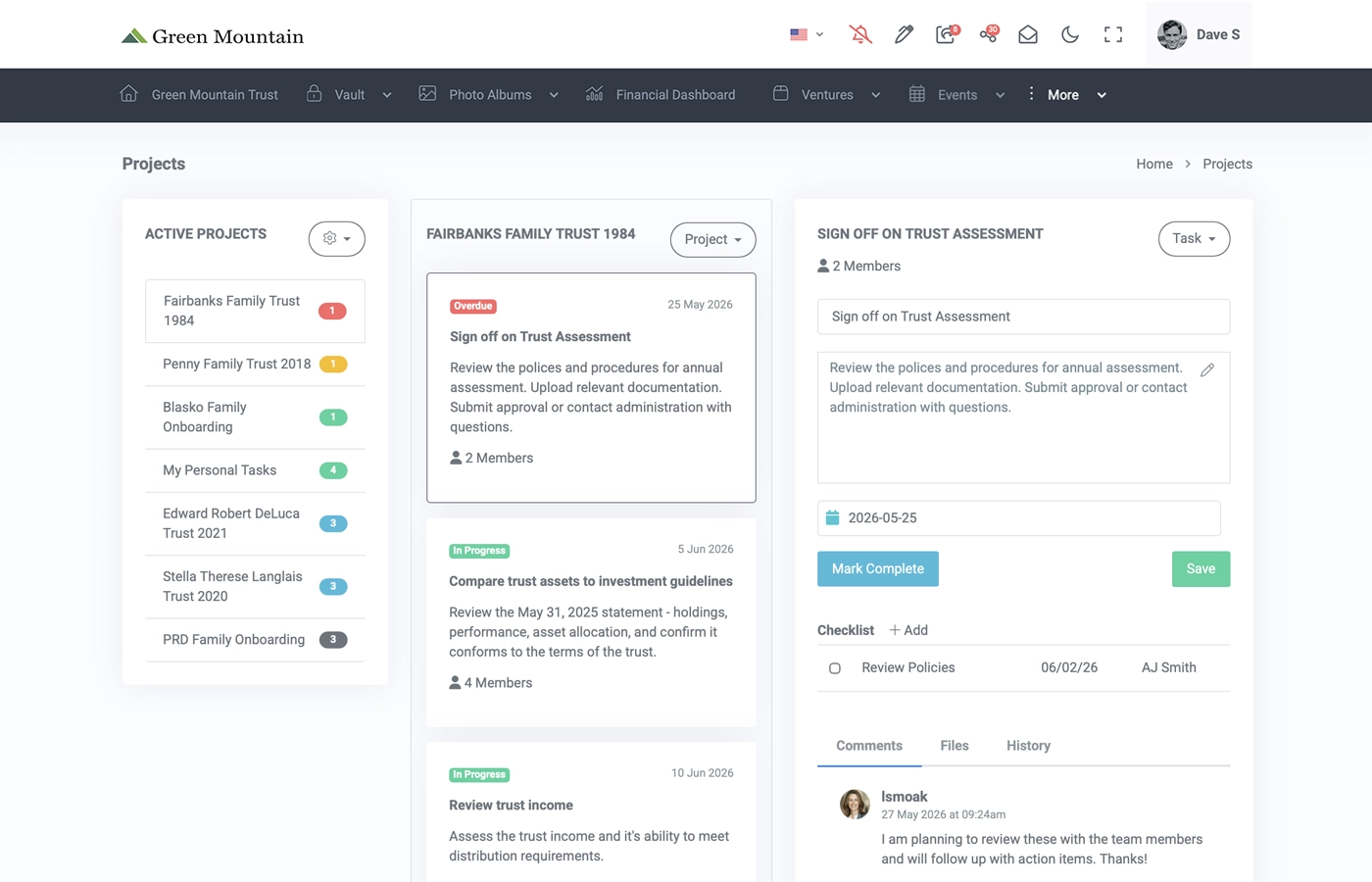Click the task title input field

coord(1023,317)
